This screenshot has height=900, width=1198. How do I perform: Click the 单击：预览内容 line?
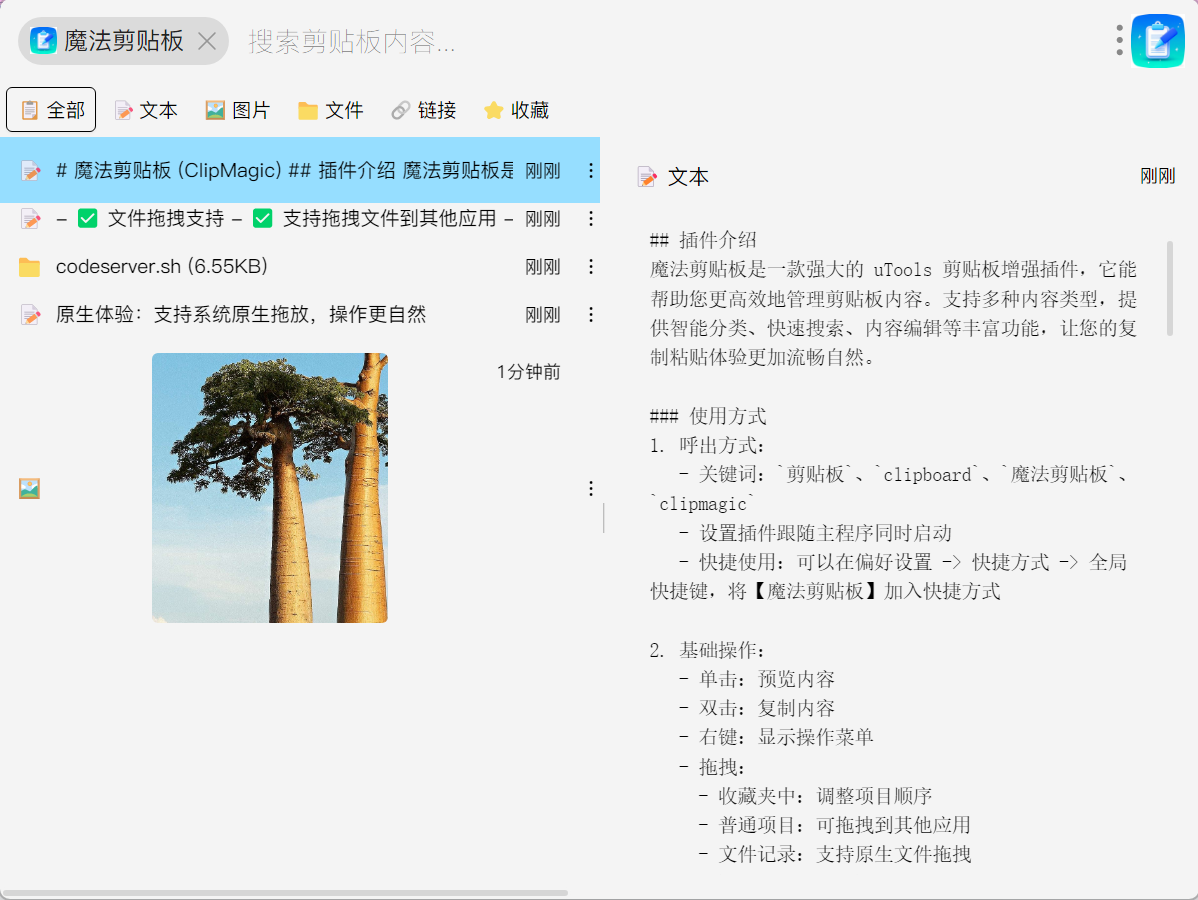[x=757, y=679]
